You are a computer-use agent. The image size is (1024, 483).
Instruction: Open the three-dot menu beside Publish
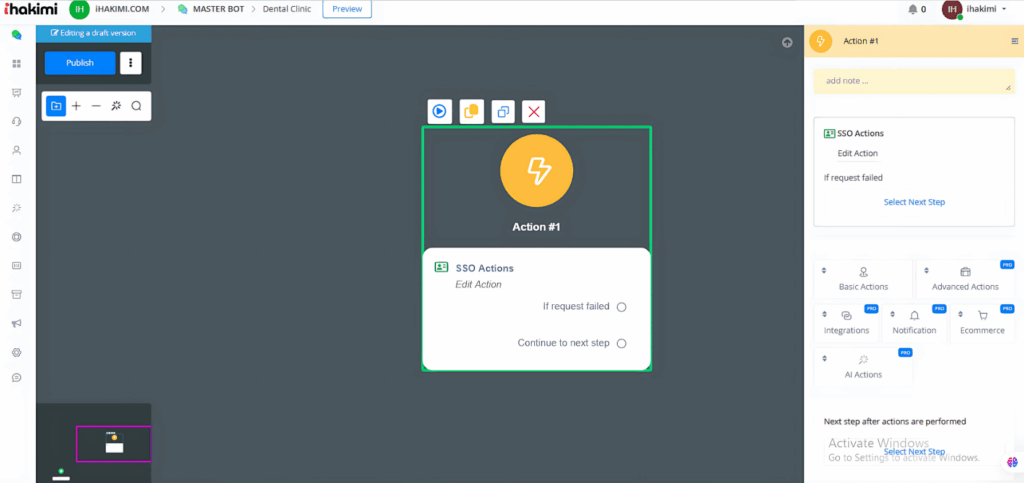coord(130,63)
